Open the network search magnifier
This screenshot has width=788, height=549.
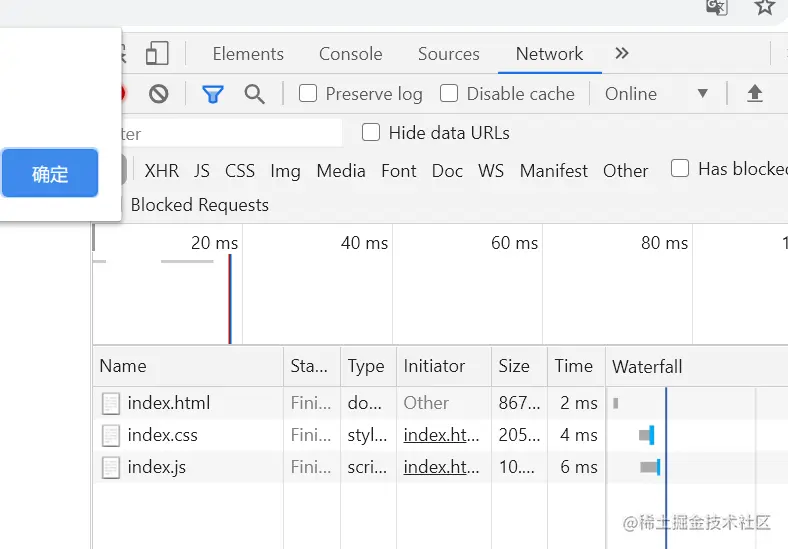[x=255, y=94]
